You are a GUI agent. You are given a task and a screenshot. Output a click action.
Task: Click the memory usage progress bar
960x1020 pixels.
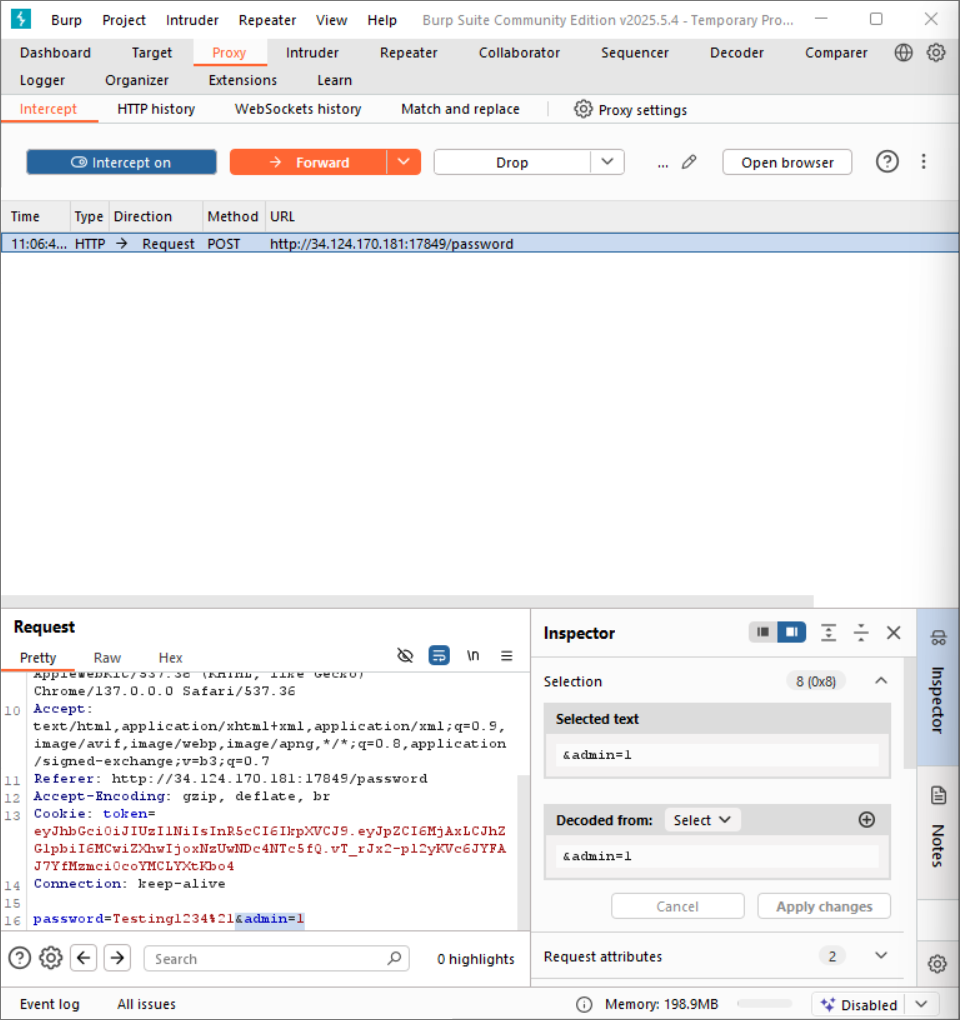[764, 1004]
